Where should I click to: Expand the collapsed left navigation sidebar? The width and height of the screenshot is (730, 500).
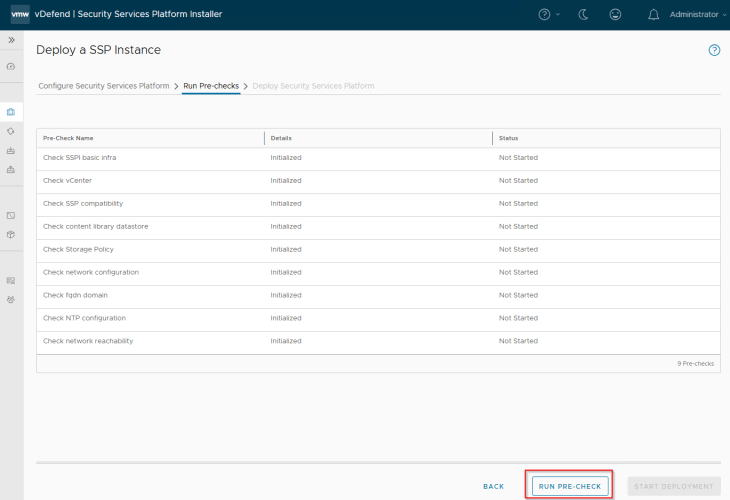(11, 40)
